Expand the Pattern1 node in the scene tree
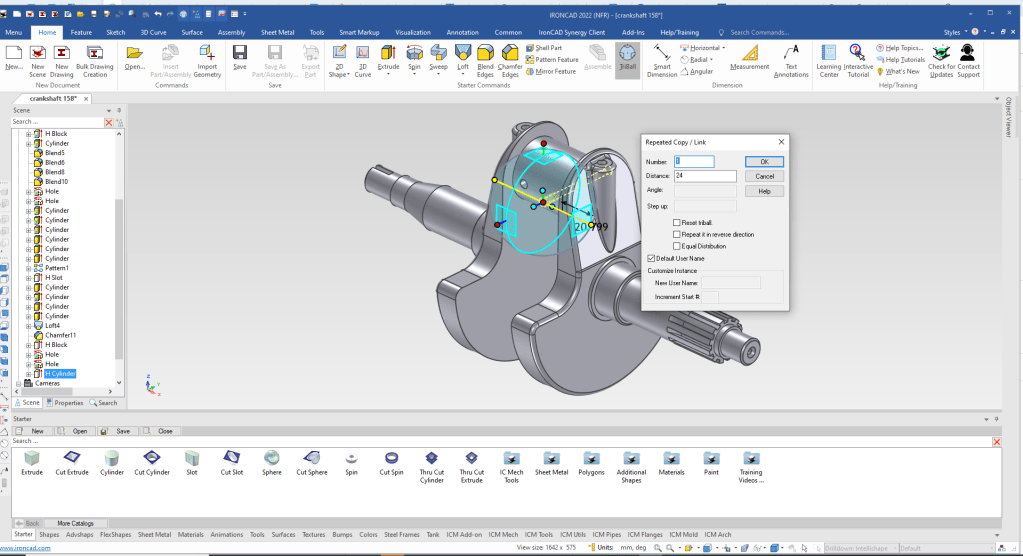Viewport: 1023px width, 556px height. pos(29,268)
